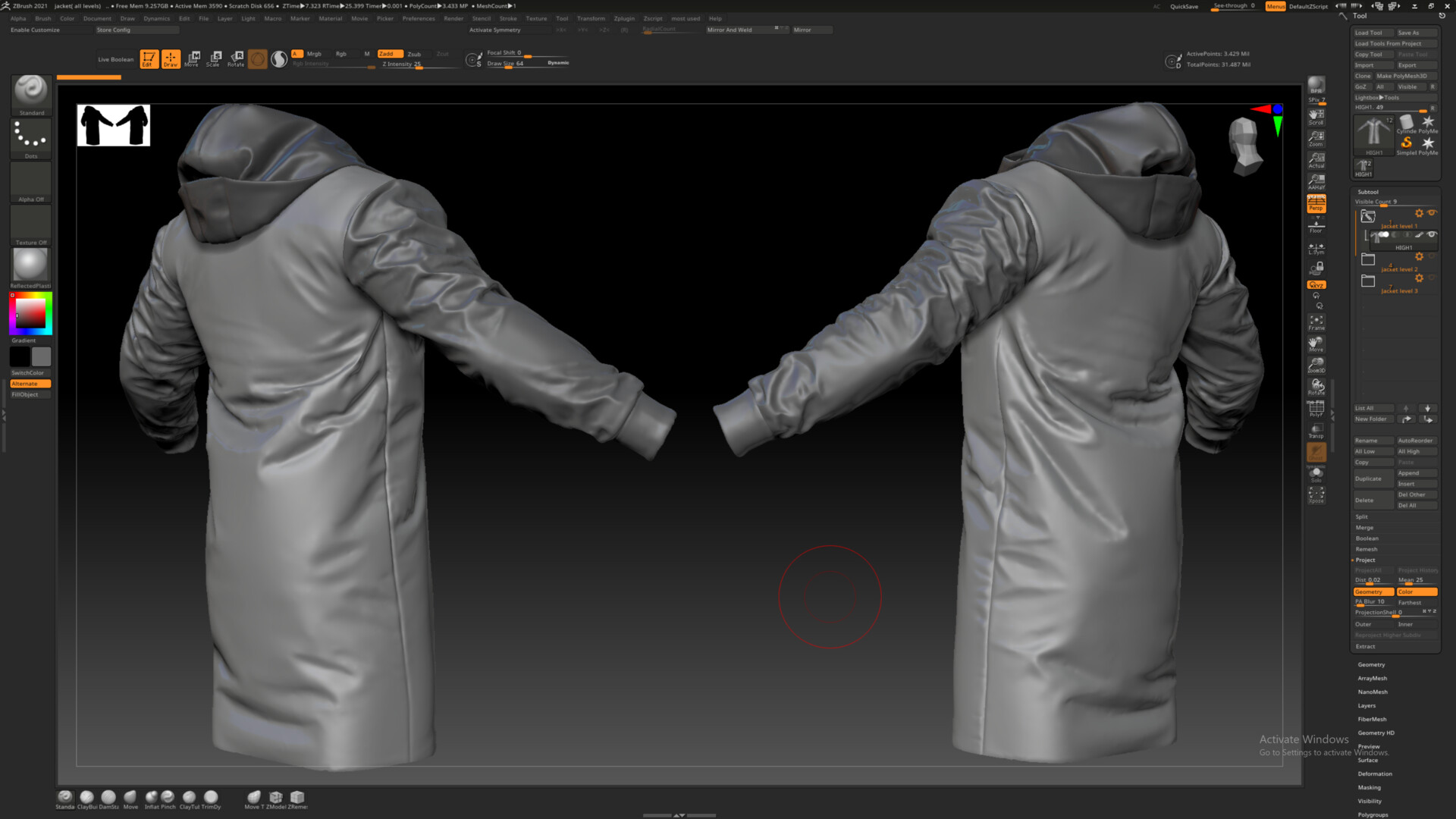This screenshot has width=1456, height=819.
Task: Click the Scale transform icon
Action: click(x=214, y=58)
